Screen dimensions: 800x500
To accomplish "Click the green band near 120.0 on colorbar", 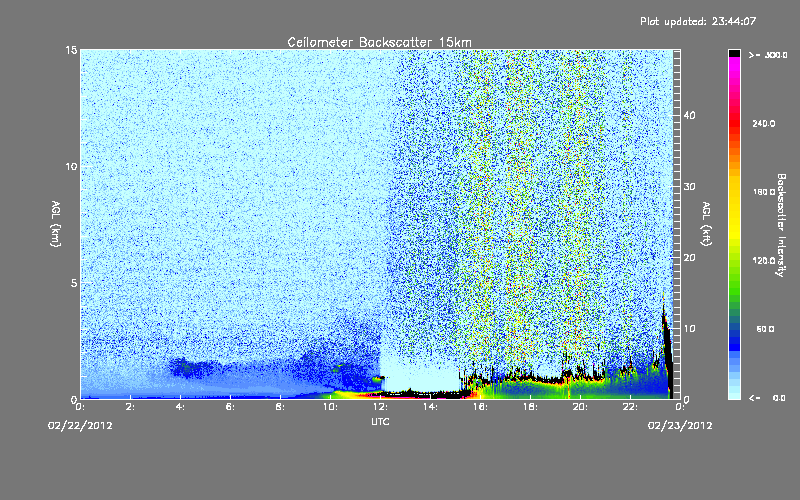I will point(734,265).
